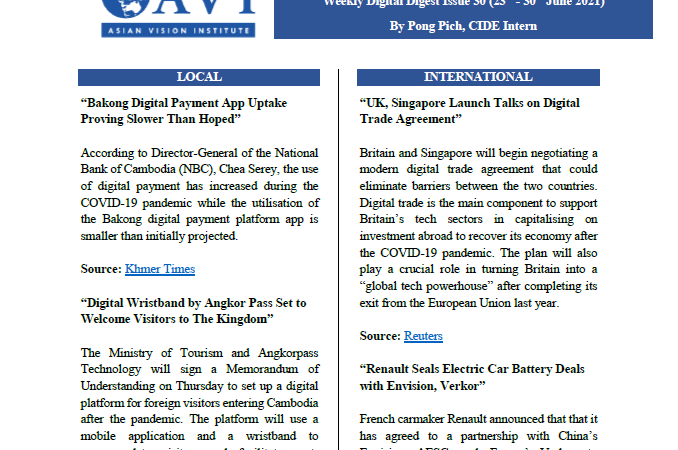Click the 'Source:' label beside Khmer Times
This screenshot has width=678, height=450.
(x=100, y=270)
